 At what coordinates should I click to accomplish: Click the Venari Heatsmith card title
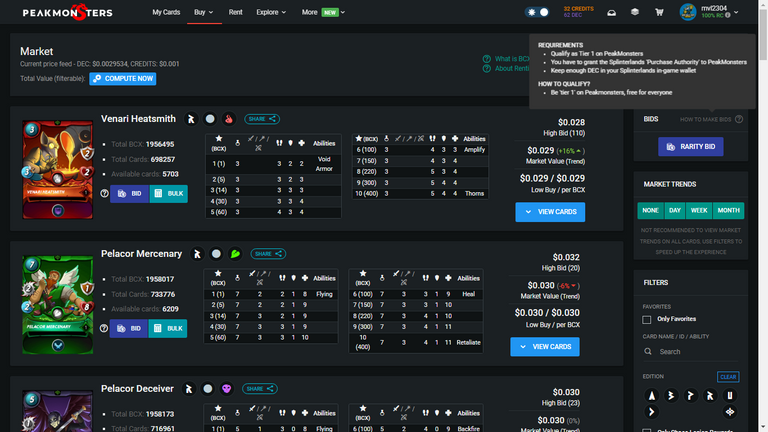[138, 119]
